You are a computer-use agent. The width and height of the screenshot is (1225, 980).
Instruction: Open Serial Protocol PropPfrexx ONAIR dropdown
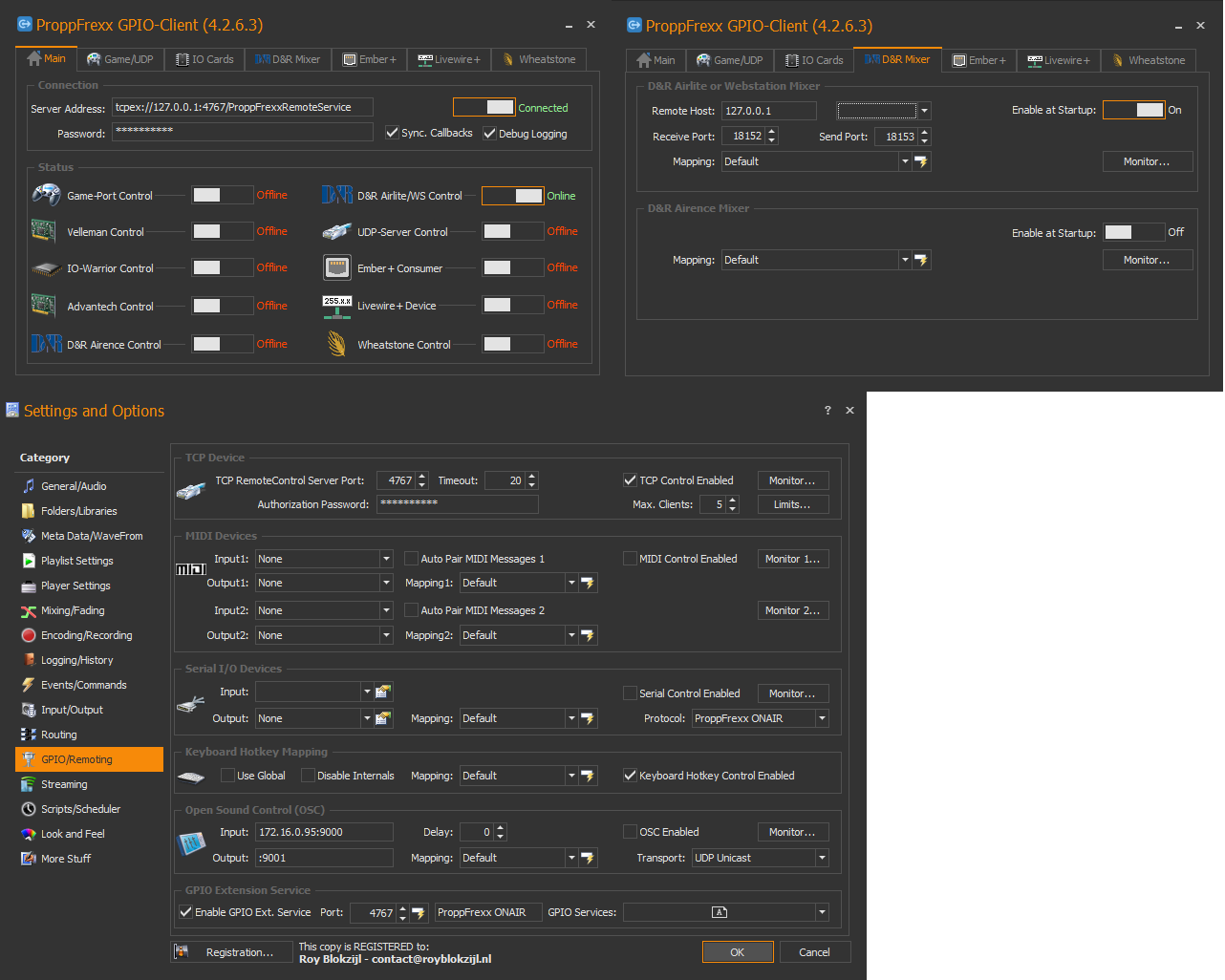(822, 718)
